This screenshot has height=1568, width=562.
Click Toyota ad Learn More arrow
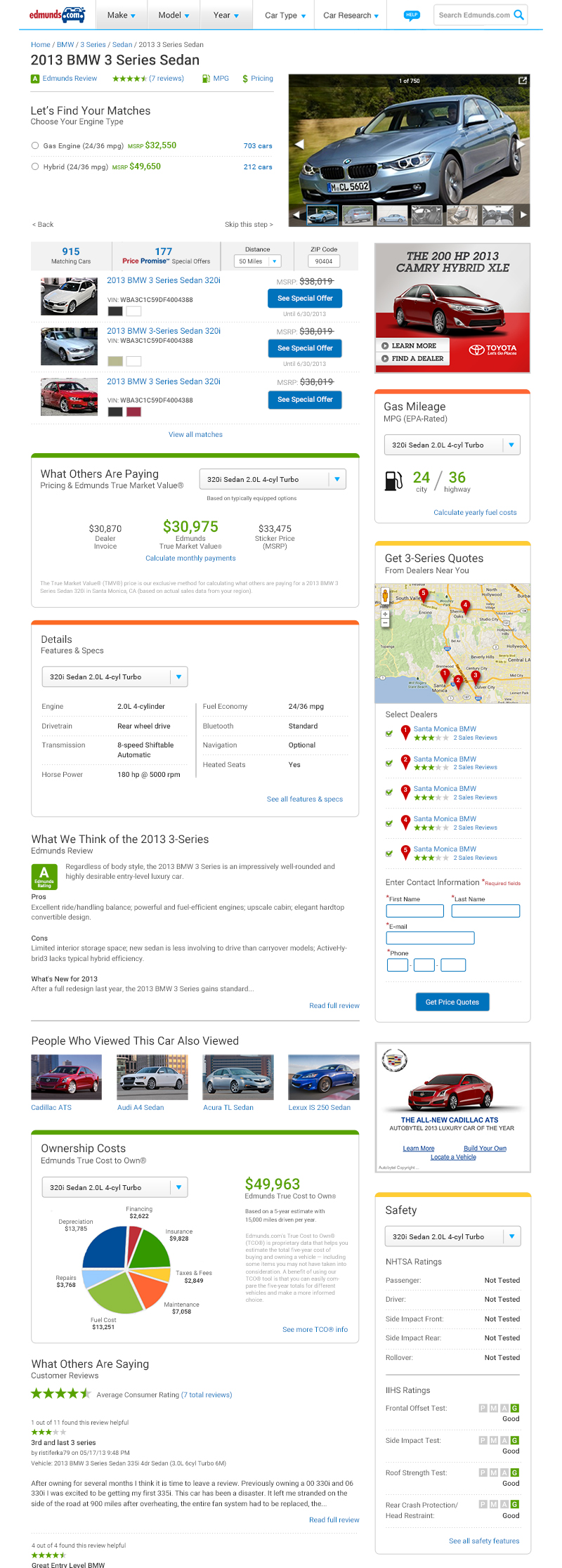click(x=385, y=346)
